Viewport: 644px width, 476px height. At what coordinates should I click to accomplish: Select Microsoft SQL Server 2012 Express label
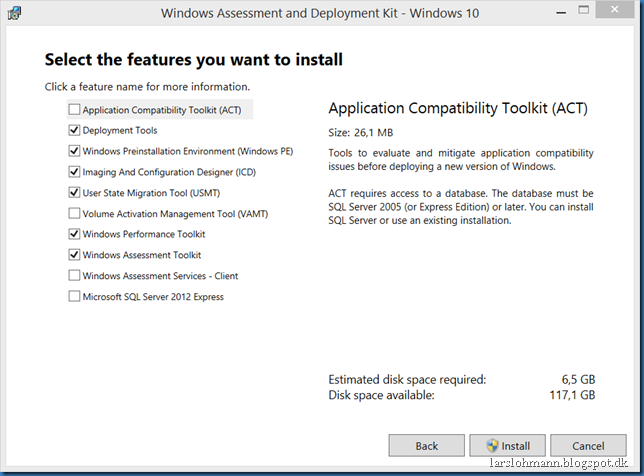pyautogui.click(x=153, y=297)
